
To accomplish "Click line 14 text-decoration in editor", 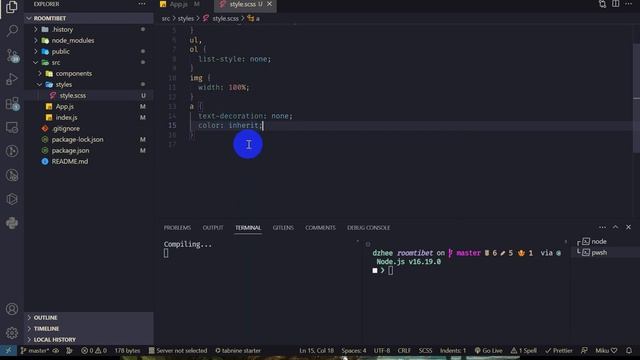I will tap(246, 116).
